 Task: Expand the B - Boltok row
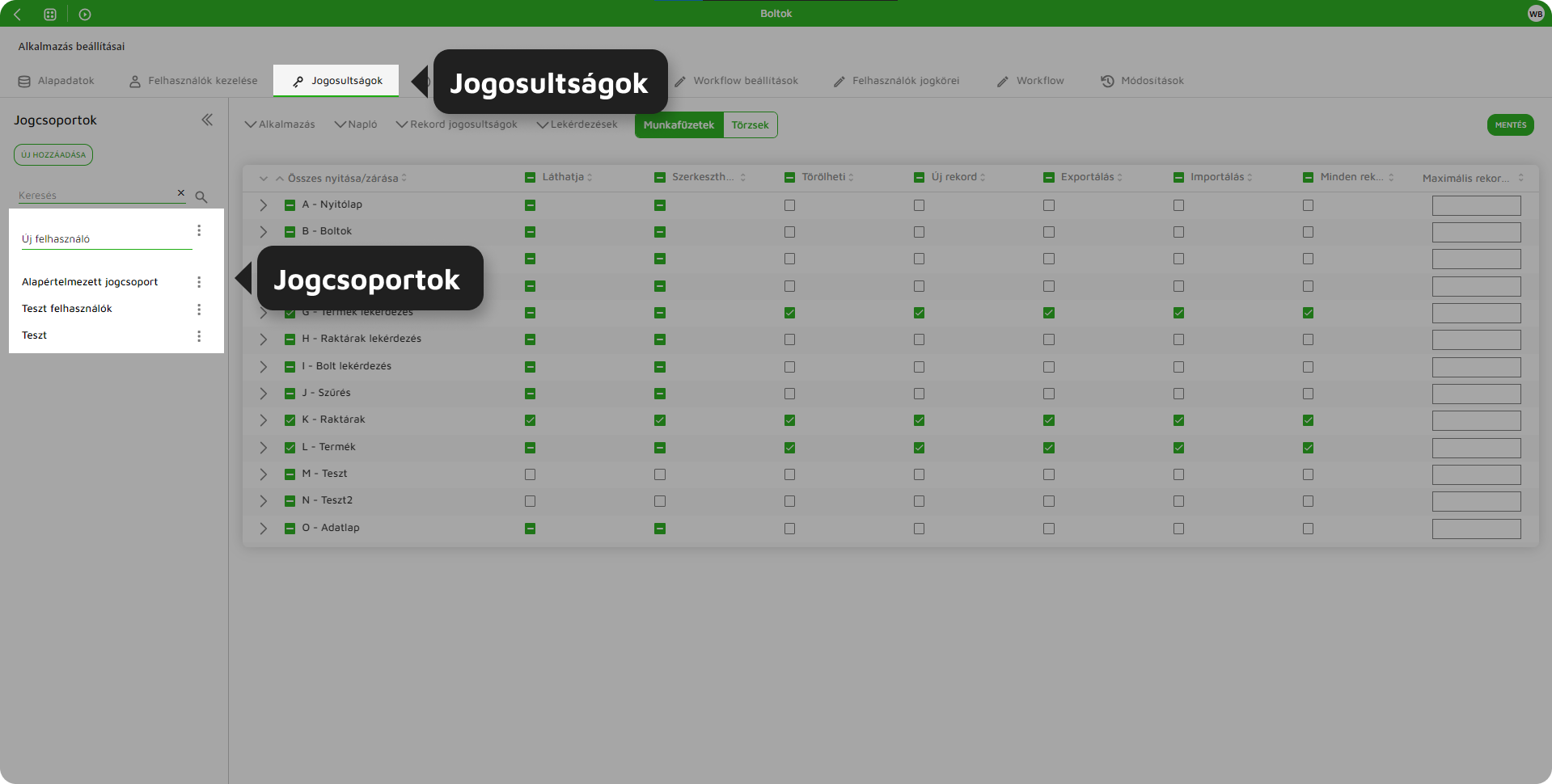[x=263, y=232]
